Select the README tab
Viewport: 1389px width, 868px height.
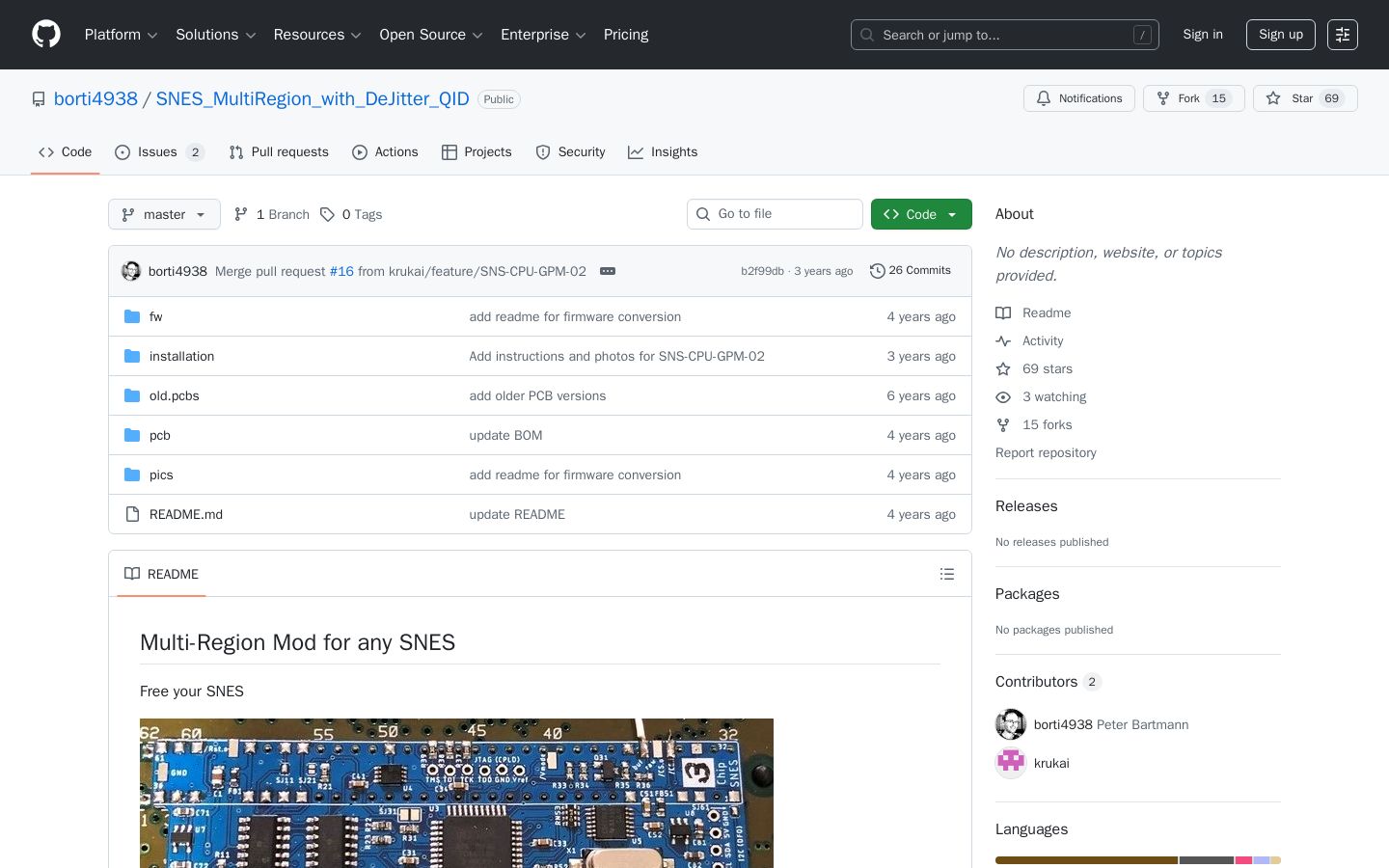pos(161,574)
